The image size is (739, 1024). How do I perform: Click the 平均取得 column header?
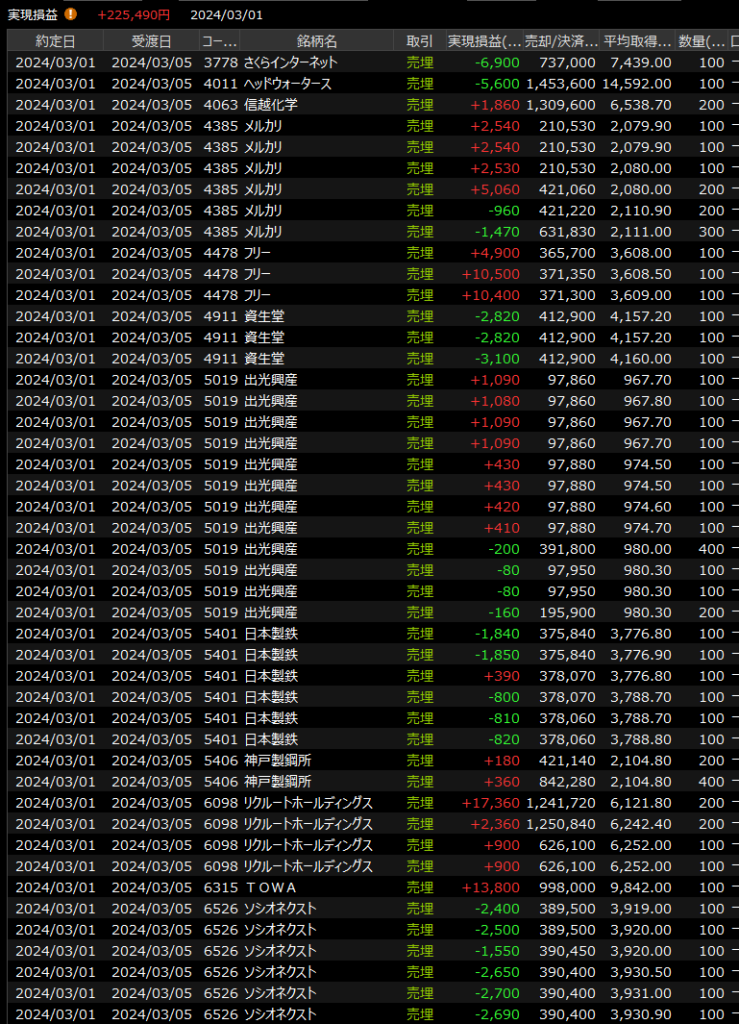coord(637,41)
